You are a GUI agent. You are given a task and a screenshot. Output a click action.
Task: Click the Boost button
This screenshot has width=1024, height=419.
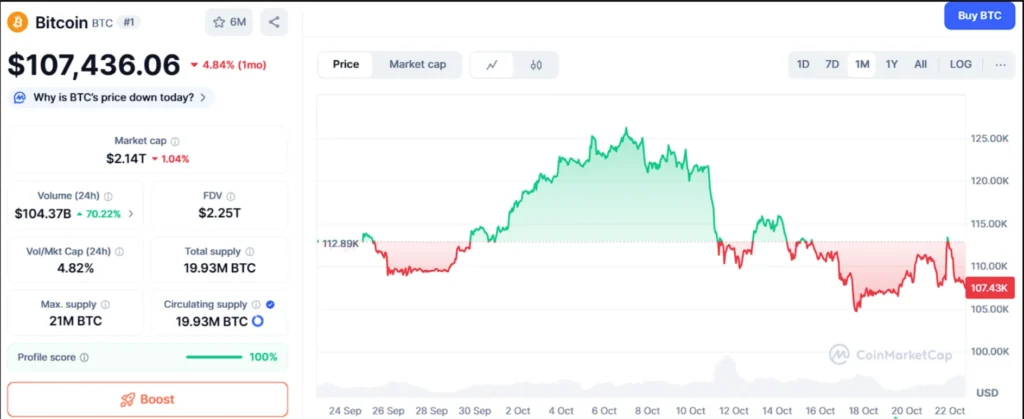147,399
